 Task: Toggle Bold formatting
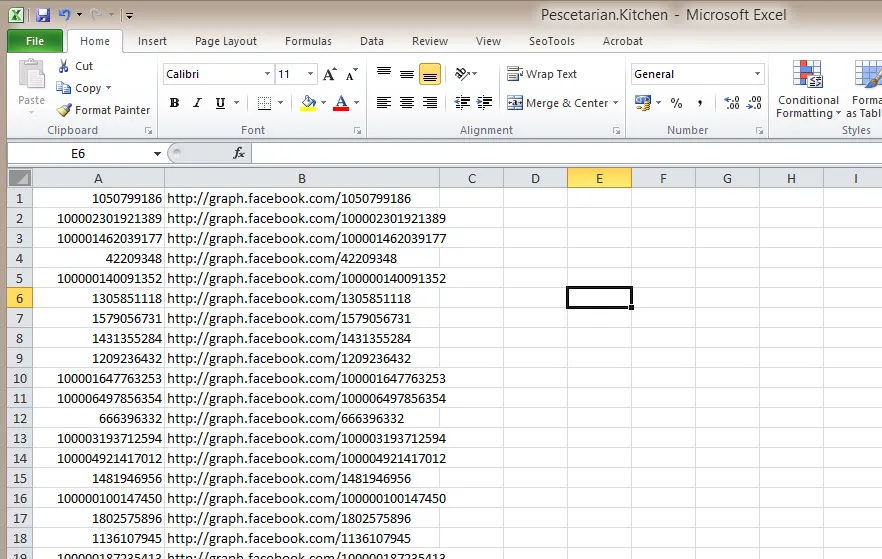click(x=174, y=103)
